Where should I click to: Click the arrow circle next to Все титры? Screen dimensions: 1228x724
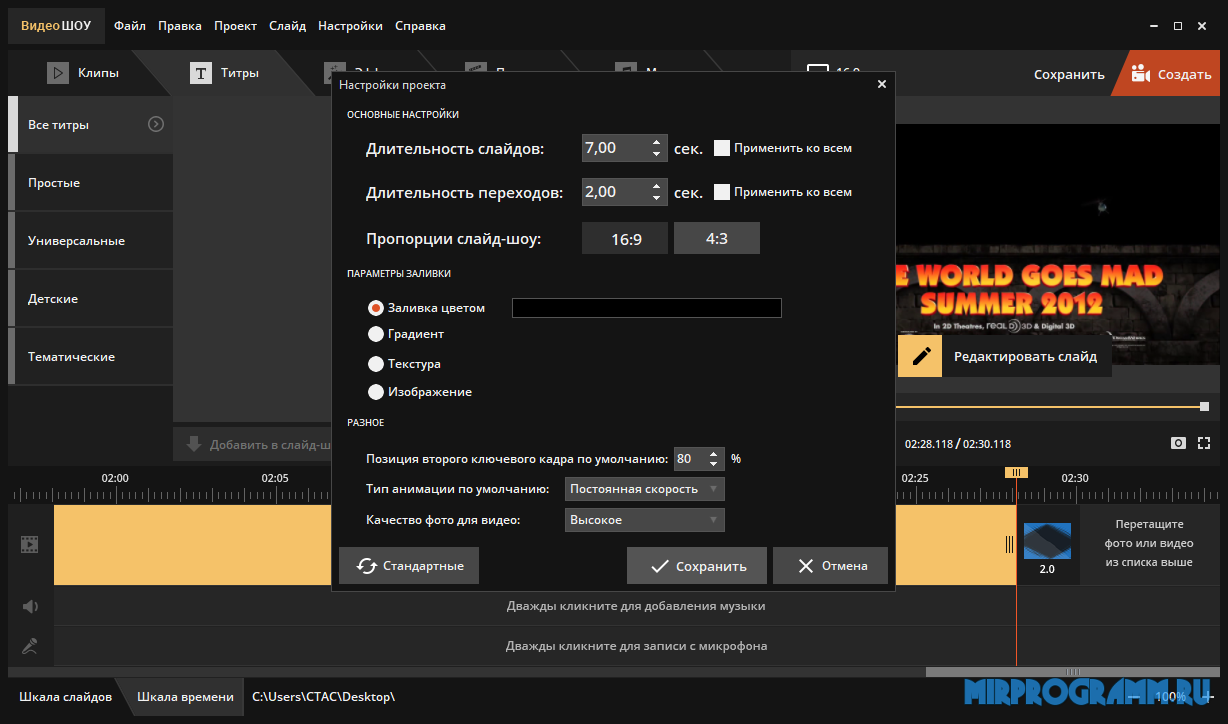155,125
